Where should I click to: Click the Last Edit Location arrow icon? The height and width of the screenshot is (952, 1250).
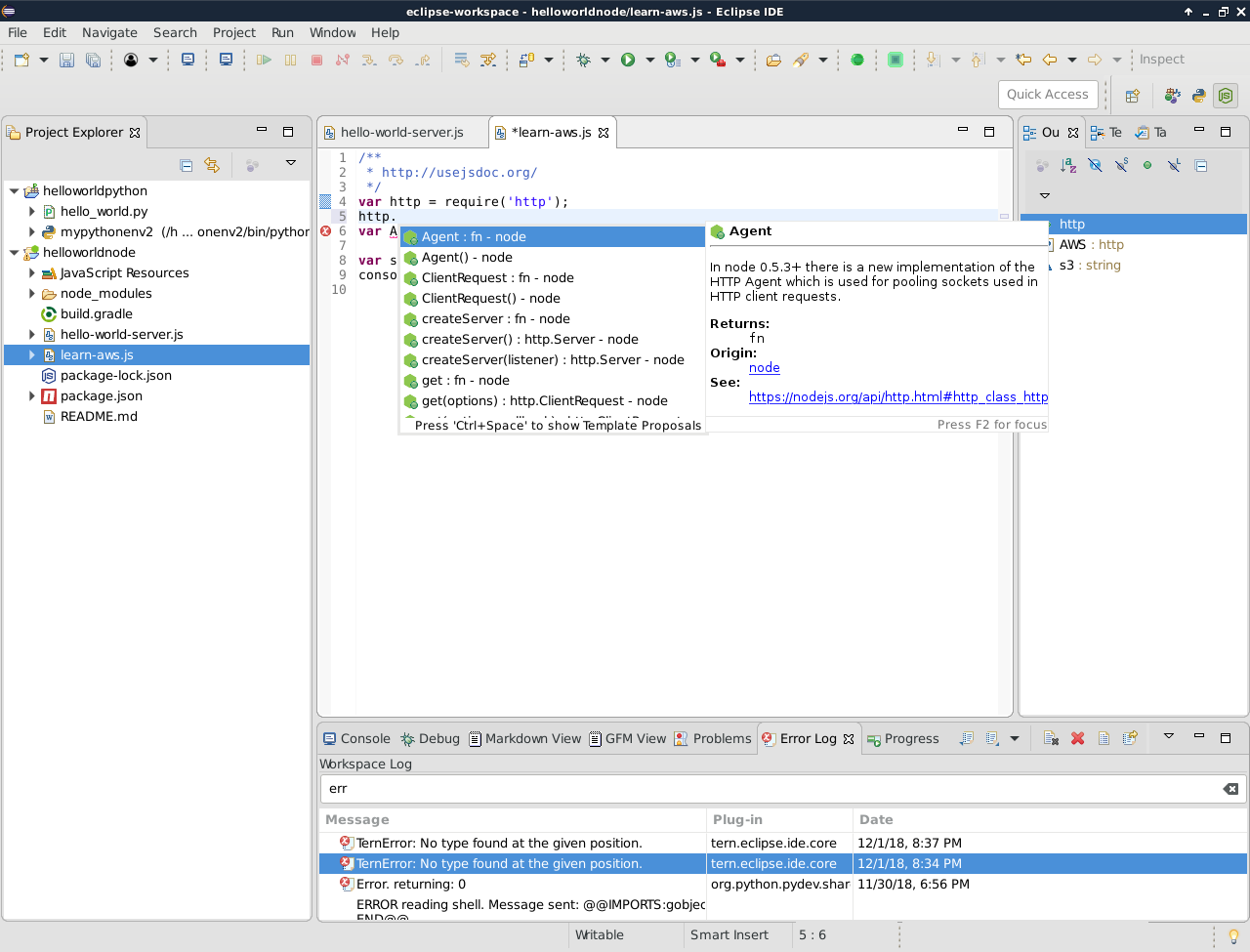coord(1023,60)
